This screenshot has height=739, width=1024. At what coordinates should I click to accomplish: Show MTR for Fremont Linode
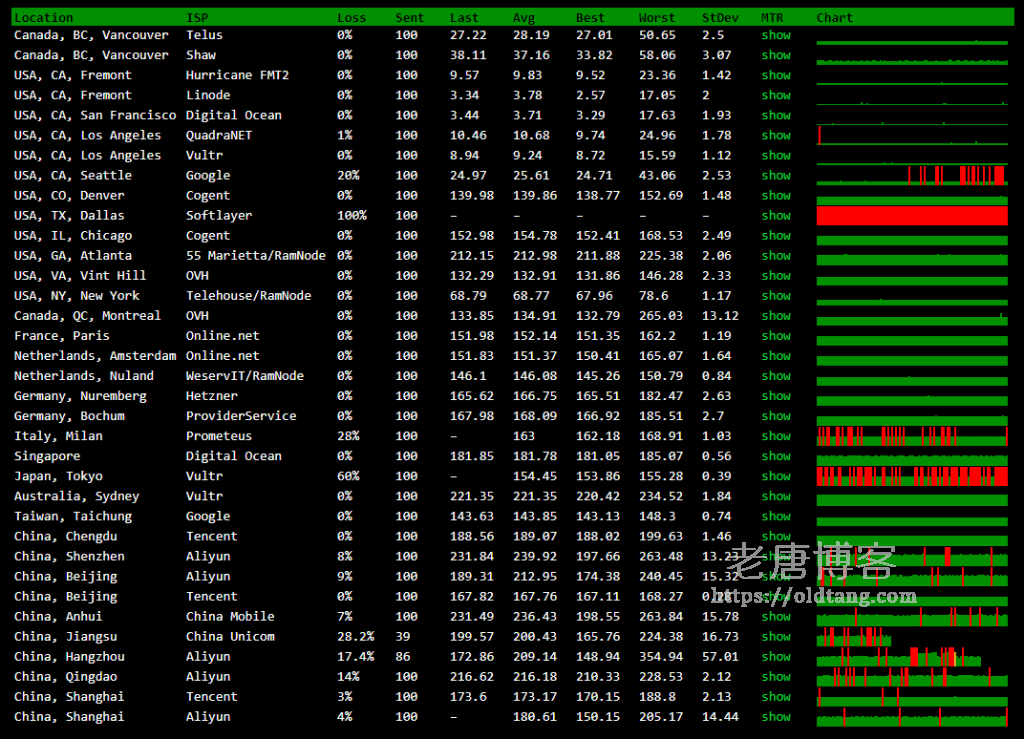click(776, 95)
